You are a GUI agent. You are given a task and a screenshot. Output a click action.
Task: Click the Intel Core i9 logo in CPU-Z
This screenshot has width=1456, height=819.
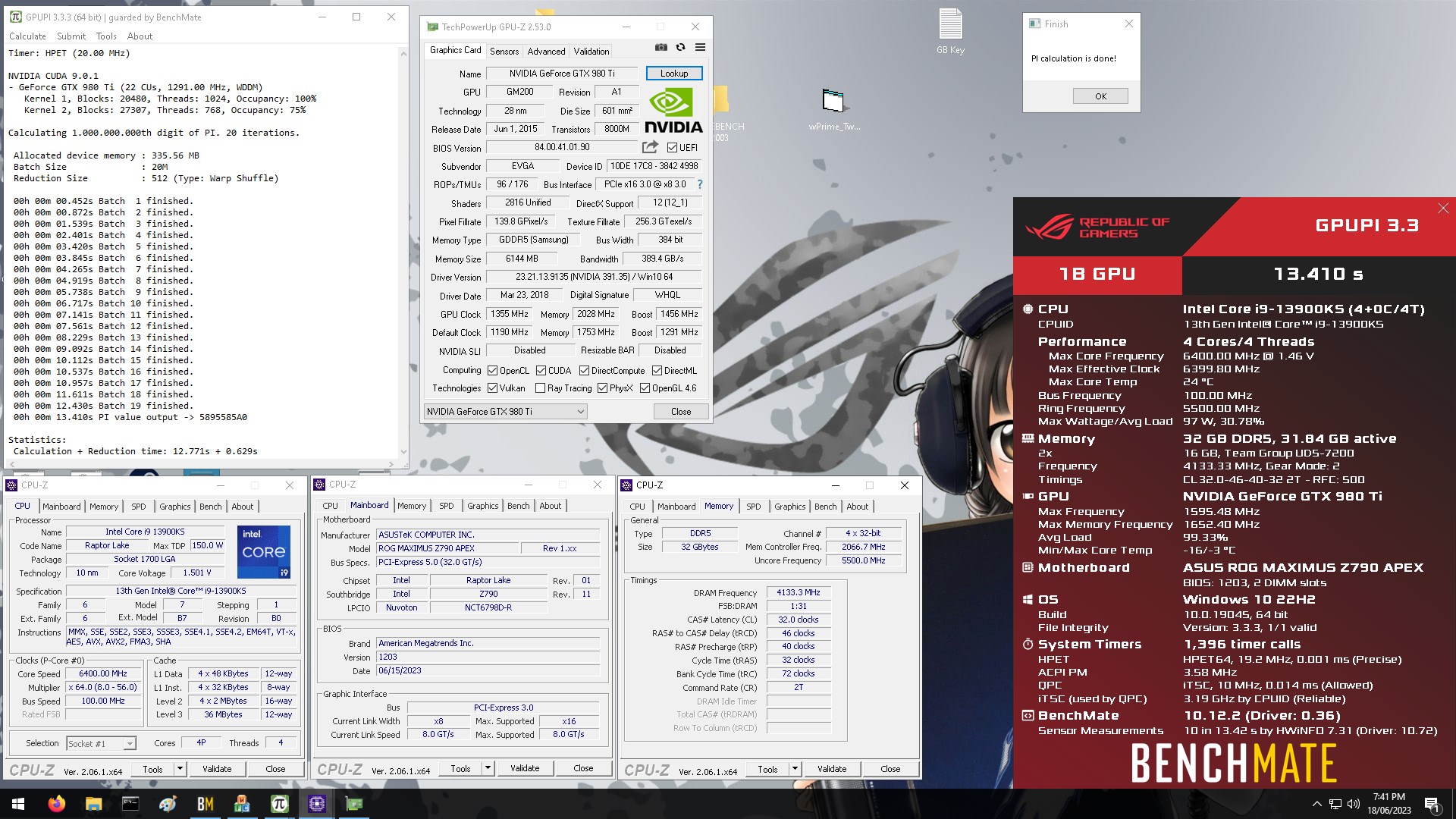[x=264, y=551]
